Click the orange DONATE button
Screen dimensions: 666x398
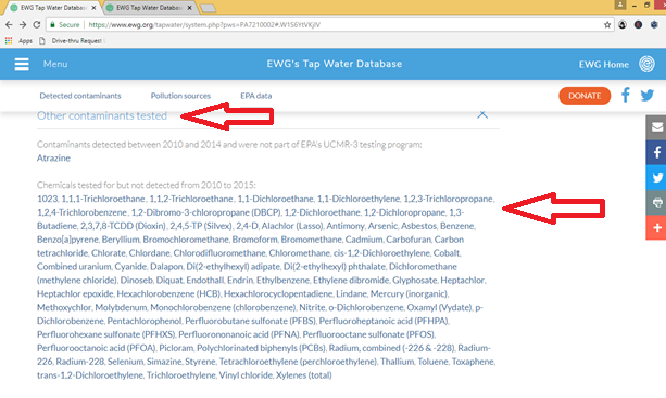point(584,96)
